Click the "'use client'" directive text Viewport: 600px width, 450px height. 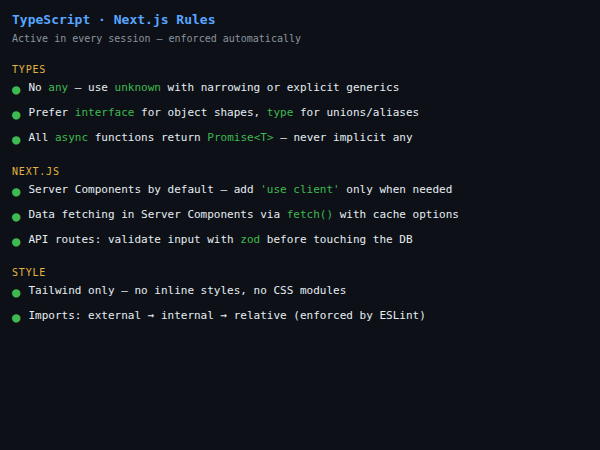point(299,189)
